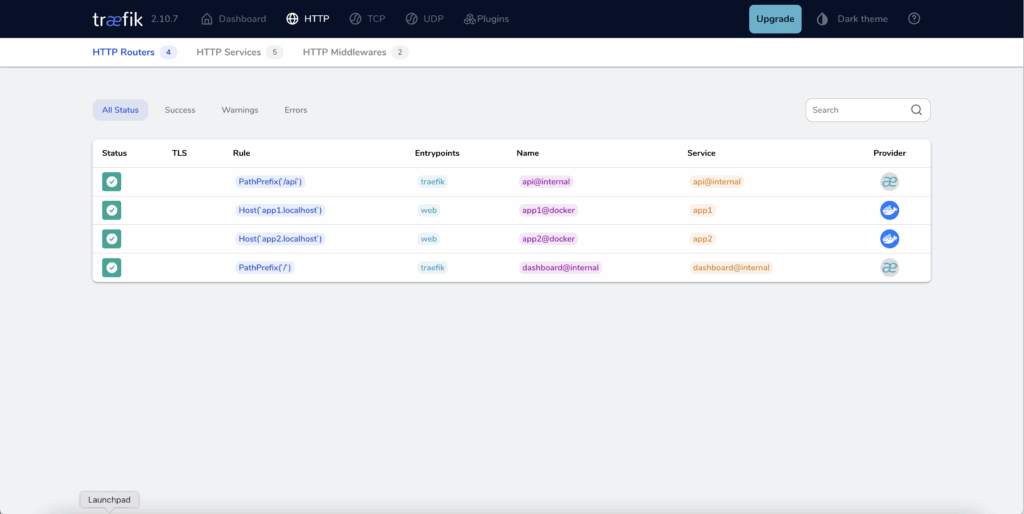Click the Docker provider icon for app1
1024x514 pixels.
pyautogui.click(x=889, y=210)
